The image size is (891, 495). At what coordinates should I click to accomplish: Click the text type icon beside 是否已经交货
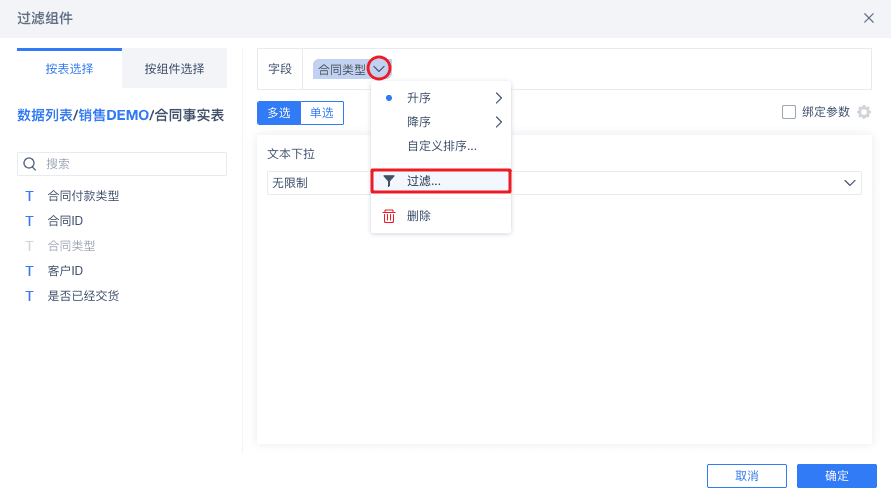[x=29, y=296]
